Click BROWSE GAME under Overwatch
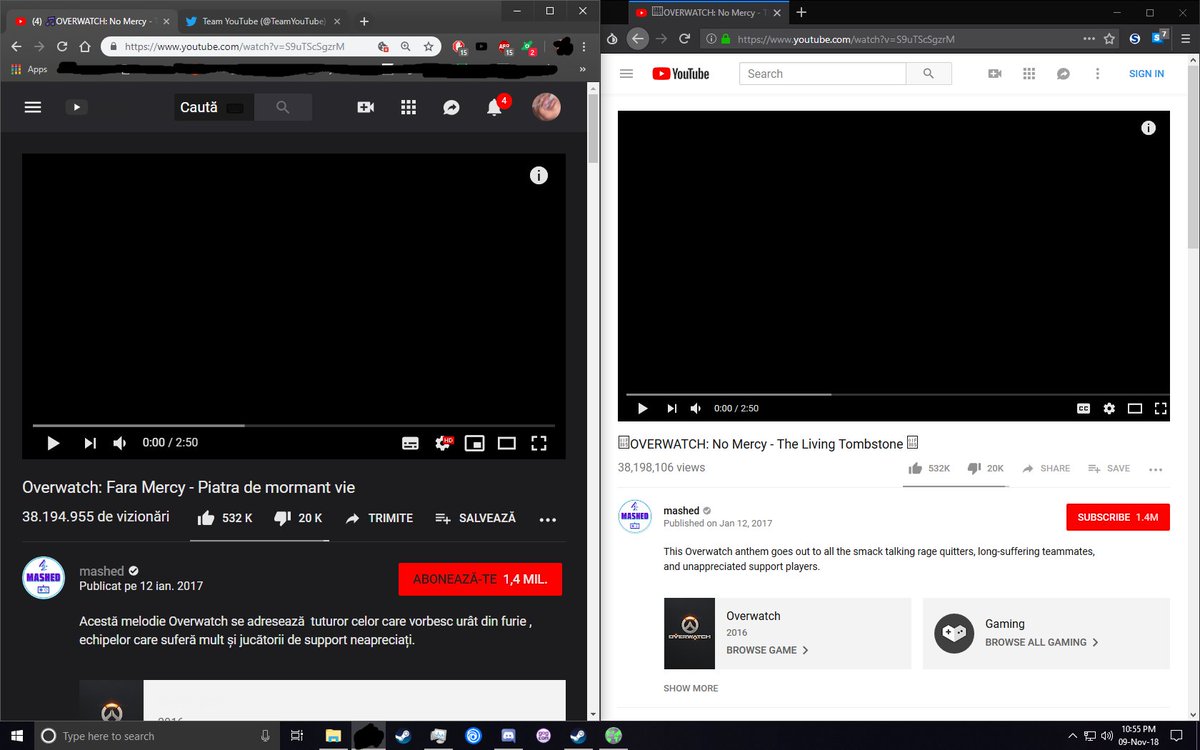This screenshot has height=750, width=1200. click(x=767, y=650)
